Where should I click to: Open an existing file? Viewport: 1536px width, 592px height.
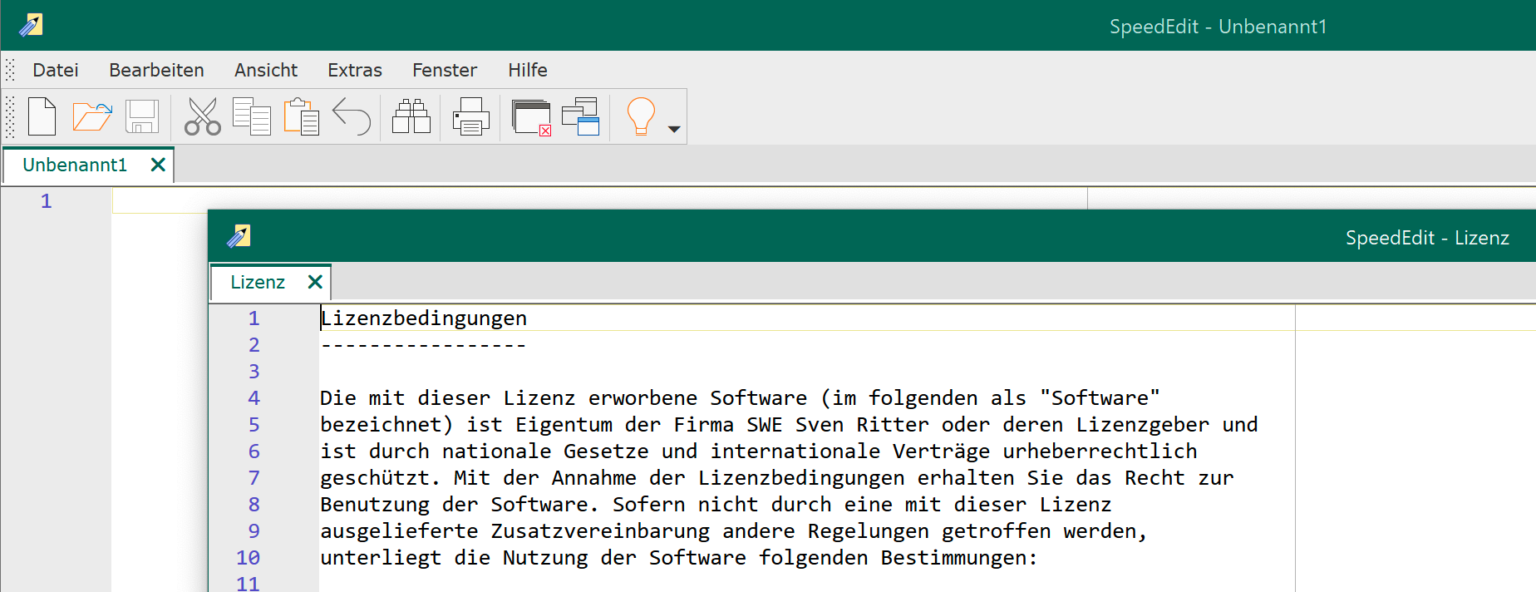pos(91,116)
